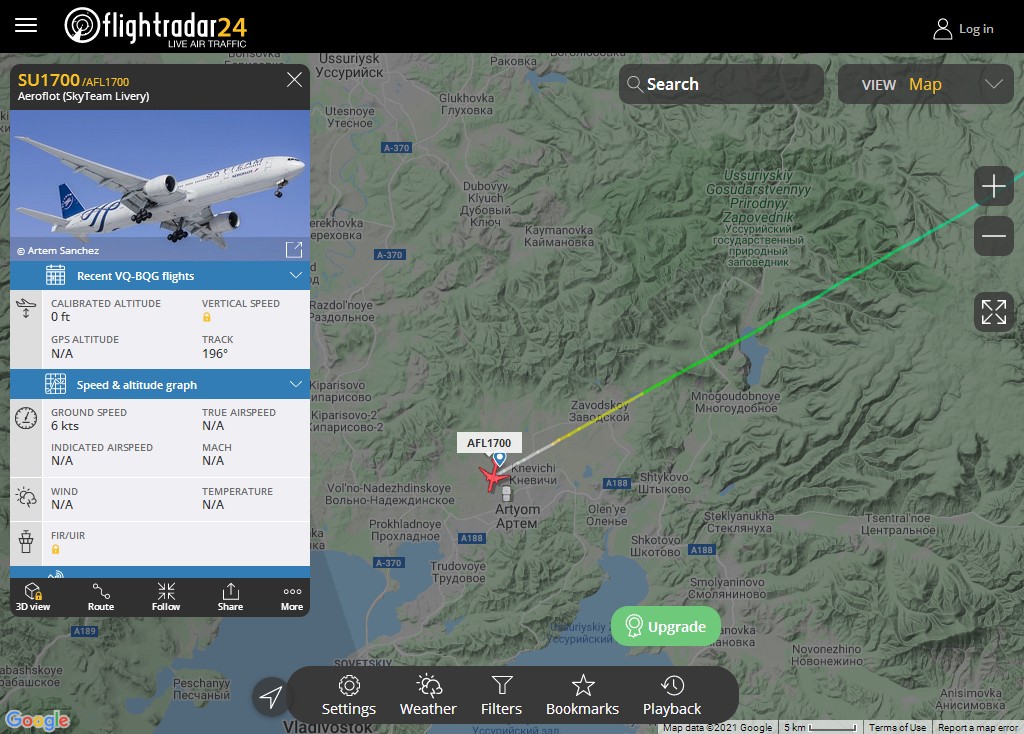This screenshot has height=734, width=1024.
Task: Show the Weather layers
Action: 428,695
